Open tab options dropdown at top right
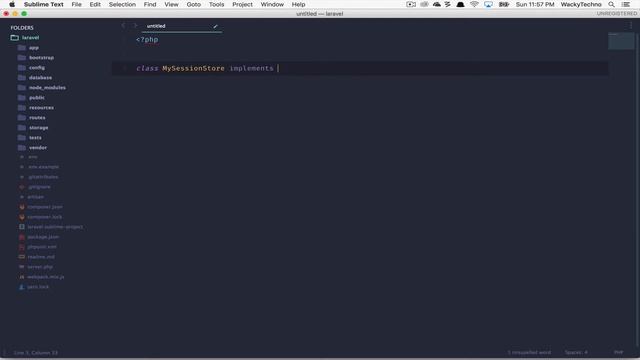The width and height of the screenshot is (640, 360). (x=631, y=26)
